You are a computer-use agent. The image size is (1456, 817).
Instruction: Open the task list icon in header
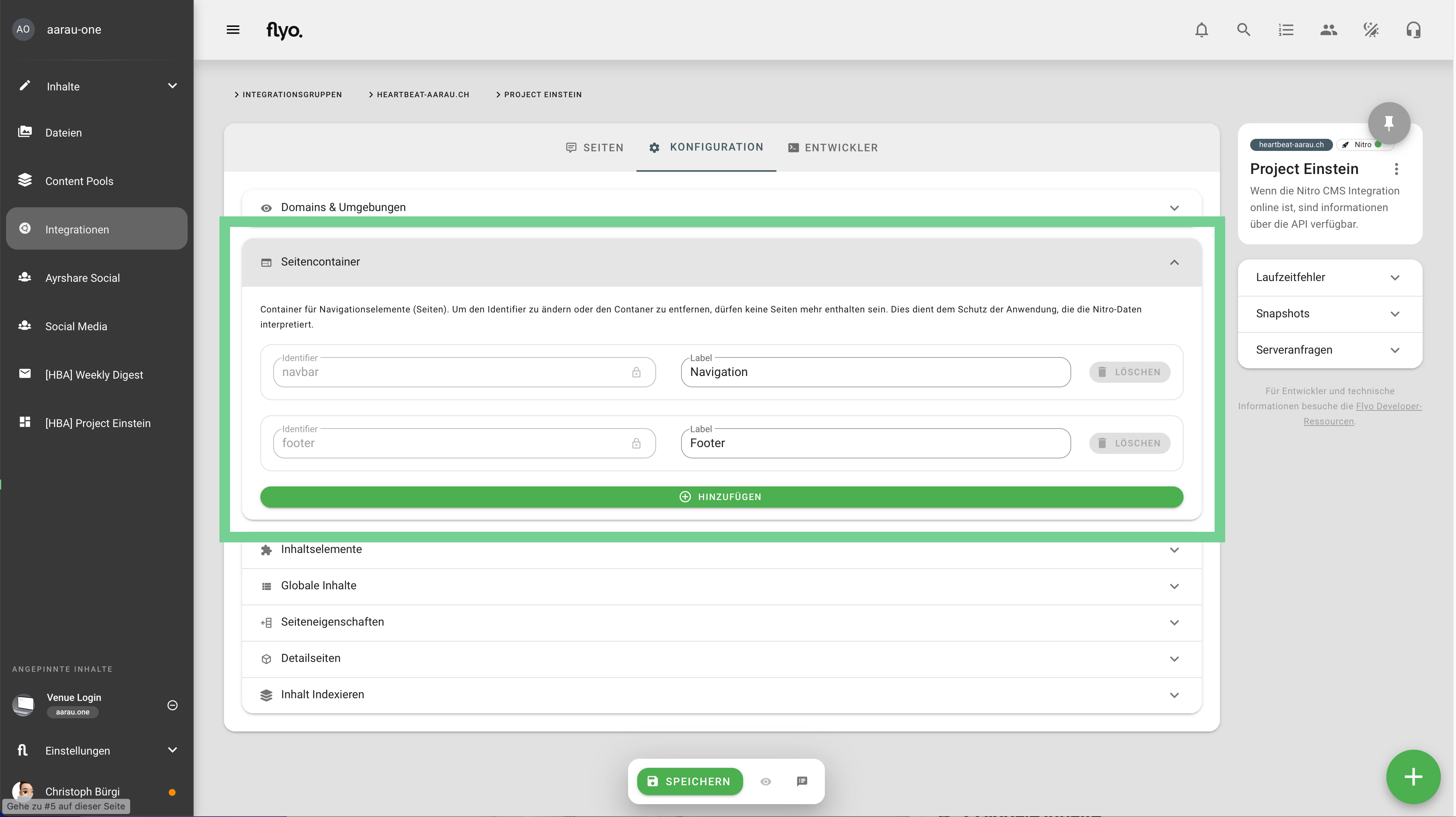pos(1286,30)
